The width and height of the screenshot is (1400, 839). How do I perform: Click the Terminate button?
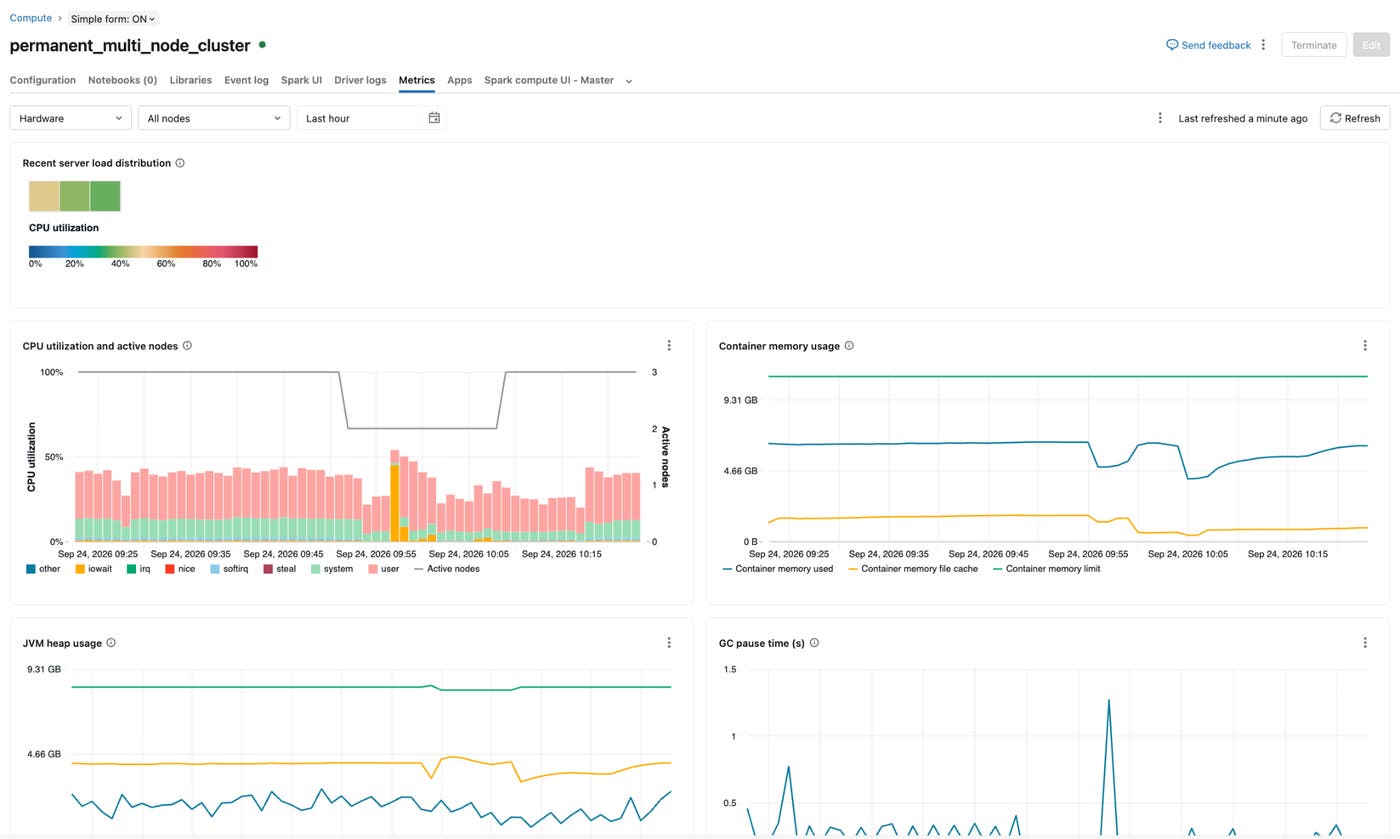[1314, 45]
